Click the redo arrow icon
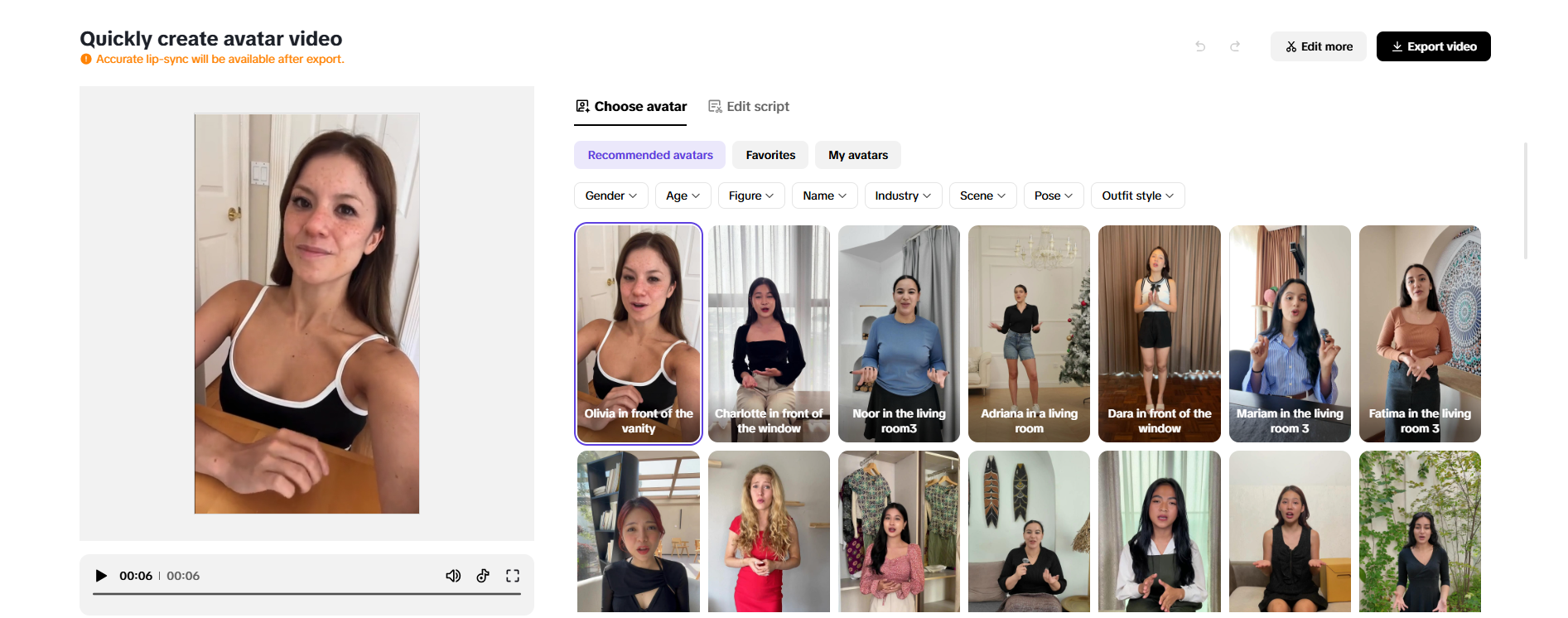Image resolution: width=1568 pixels, height=618 pixels. click(1235, 46)
